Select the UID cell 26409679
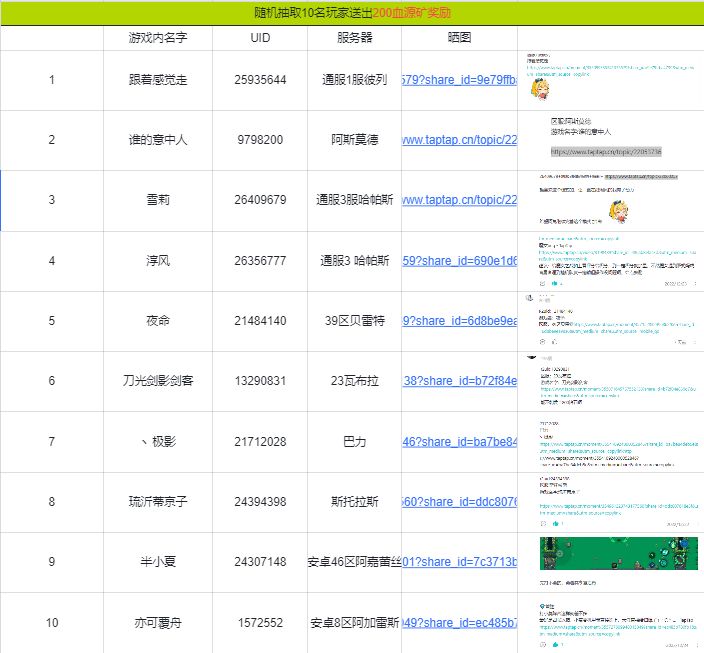The width and height of the screenshot is (704, 653). pos(260,200)
